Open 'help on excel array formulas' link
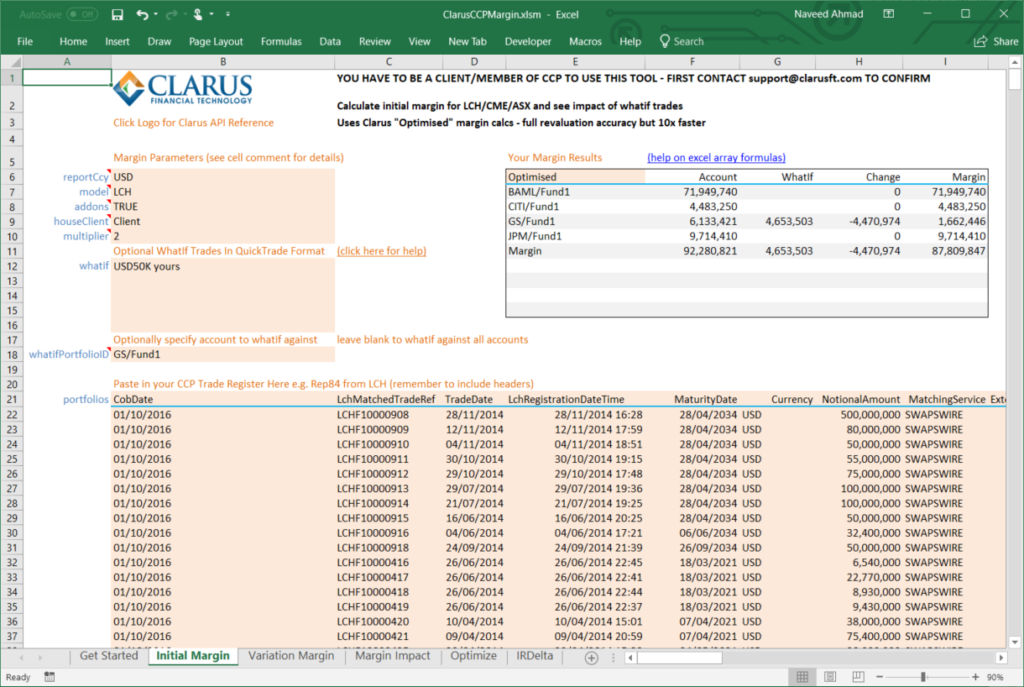 click(x=716, y=157)
